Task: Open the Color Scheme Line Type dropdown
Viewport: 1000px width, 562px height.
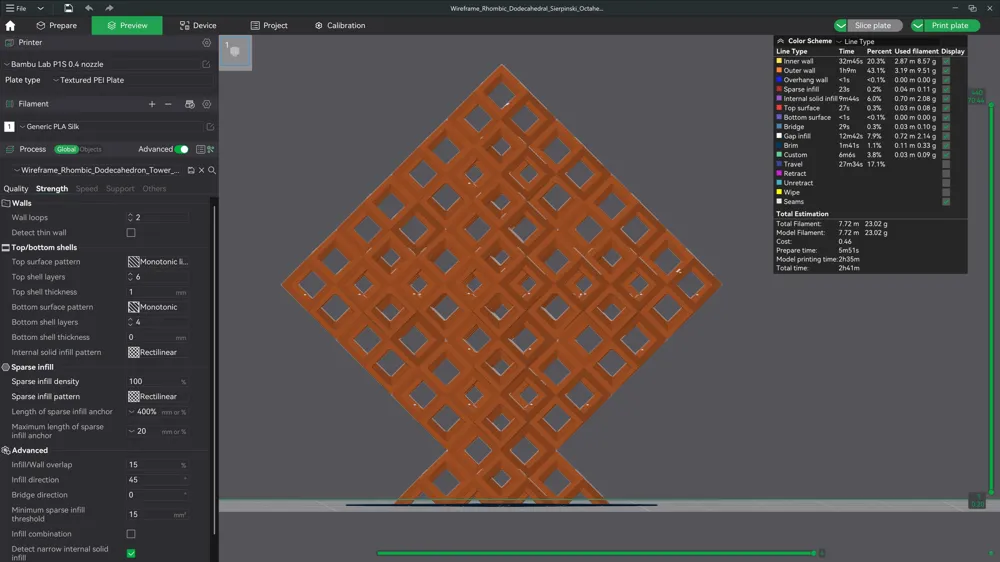Action: pos(888,41)
